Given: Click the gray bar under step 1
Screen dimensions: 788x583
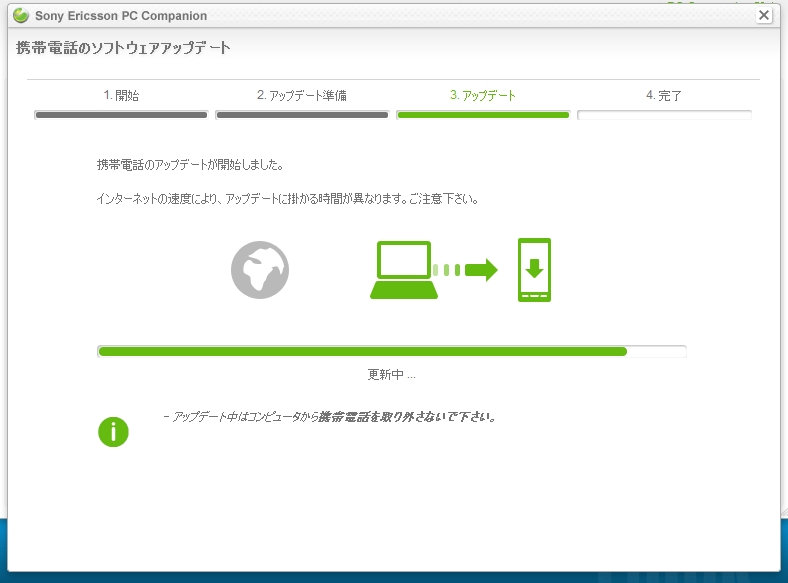Looking at the screenshot, I should tap(121, 115).
